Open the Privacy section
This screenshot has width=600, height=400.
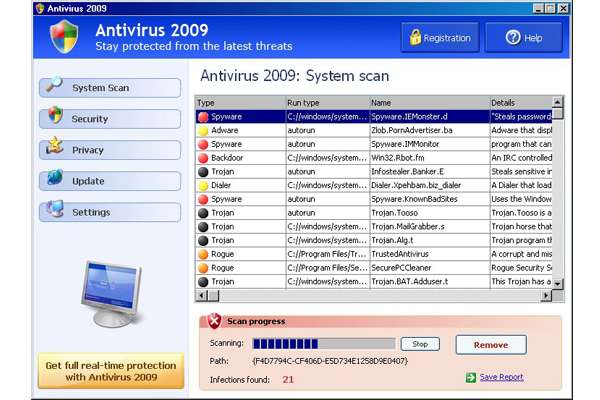pos(110,150)
